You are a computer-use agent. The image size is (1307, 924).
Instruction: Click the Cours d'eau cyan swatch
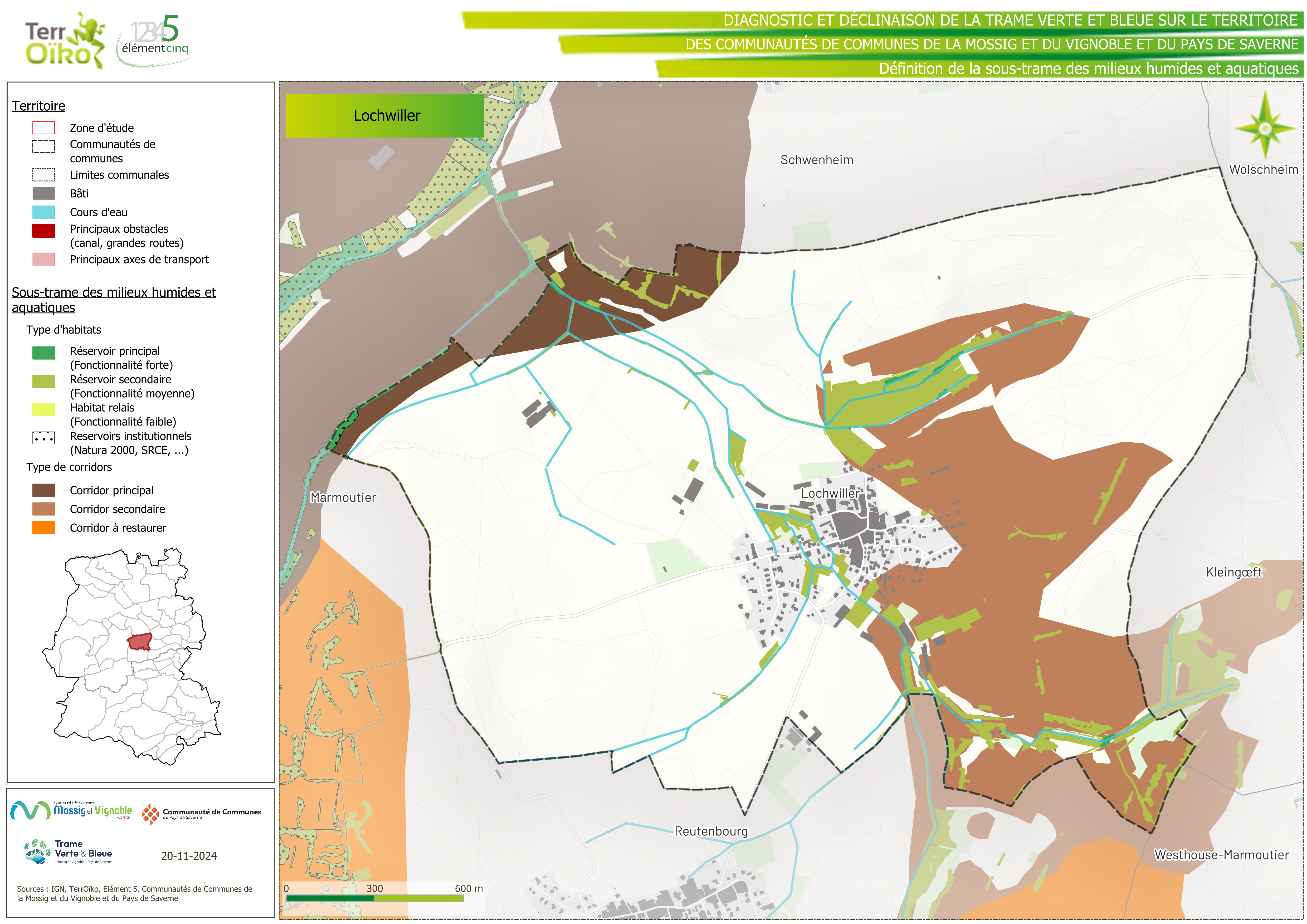point(43,212)
